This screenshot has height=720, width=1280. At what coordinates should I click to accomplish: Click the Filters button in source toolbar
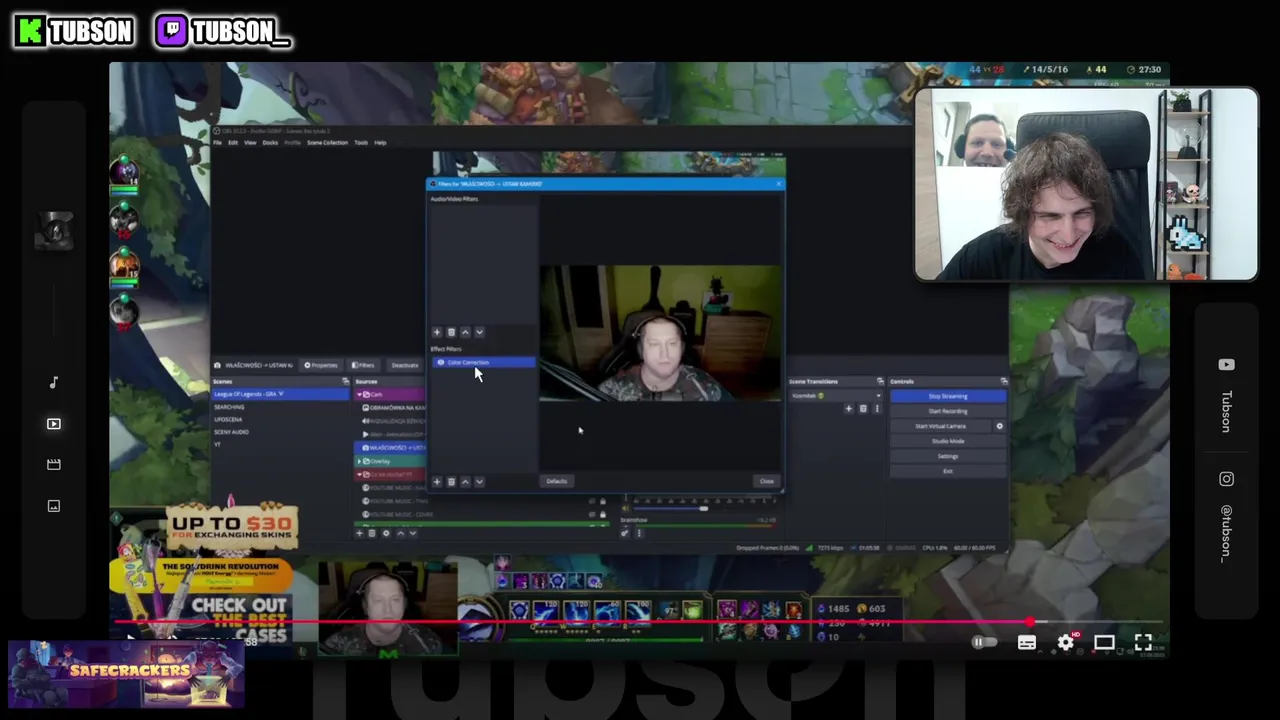click(x=364, y=365)
